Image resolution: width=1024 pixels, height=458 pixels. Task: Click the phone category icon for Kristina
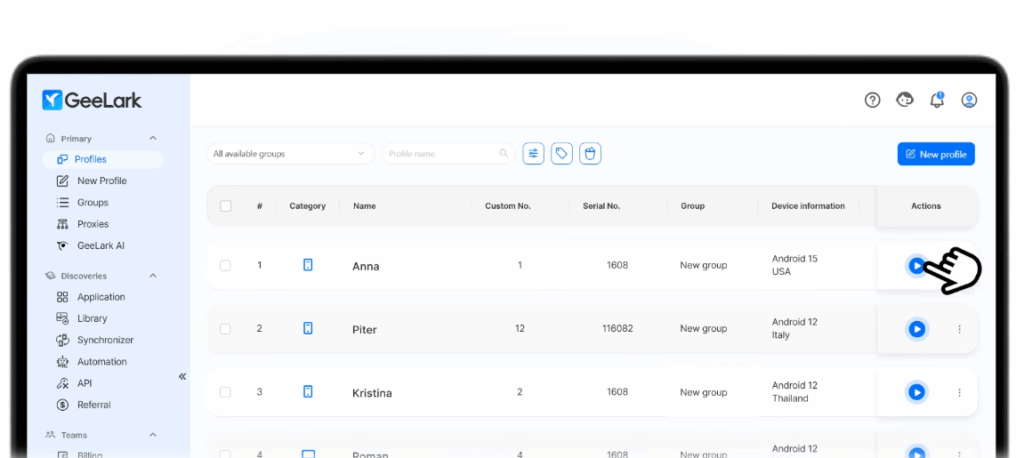tap(308, 391)
